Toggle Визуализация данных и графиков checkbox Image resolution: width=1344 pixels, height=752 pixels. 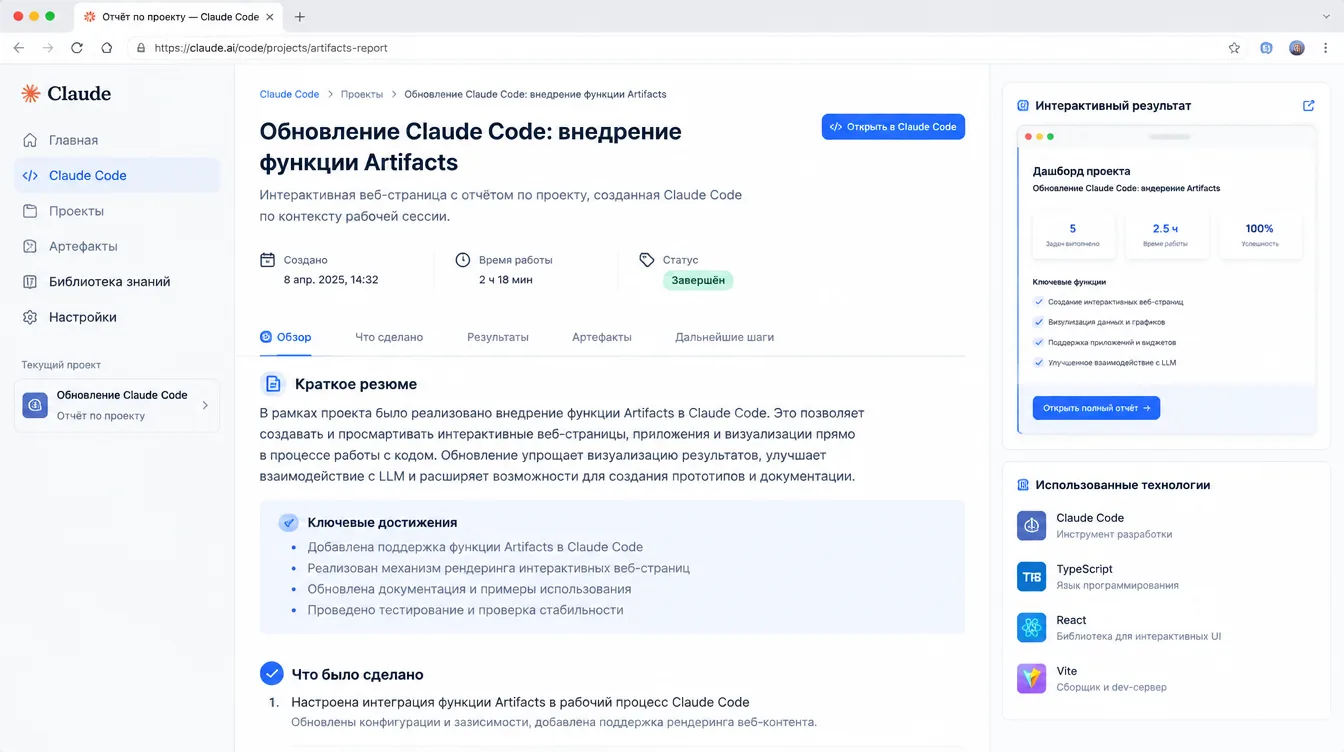1038,322
